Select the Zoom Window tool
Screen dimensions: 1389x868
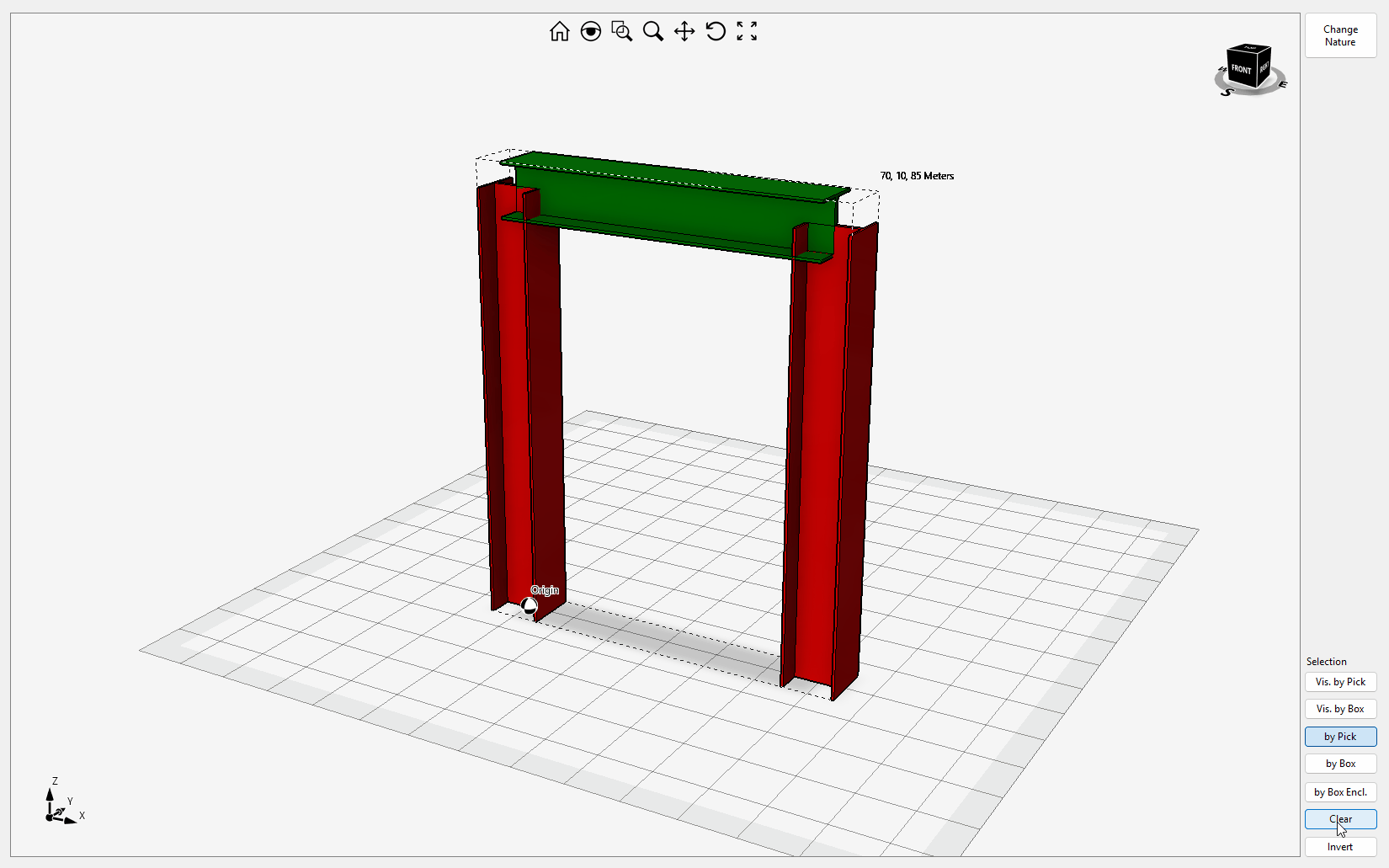pyautogui.click(x=622, y=32)
